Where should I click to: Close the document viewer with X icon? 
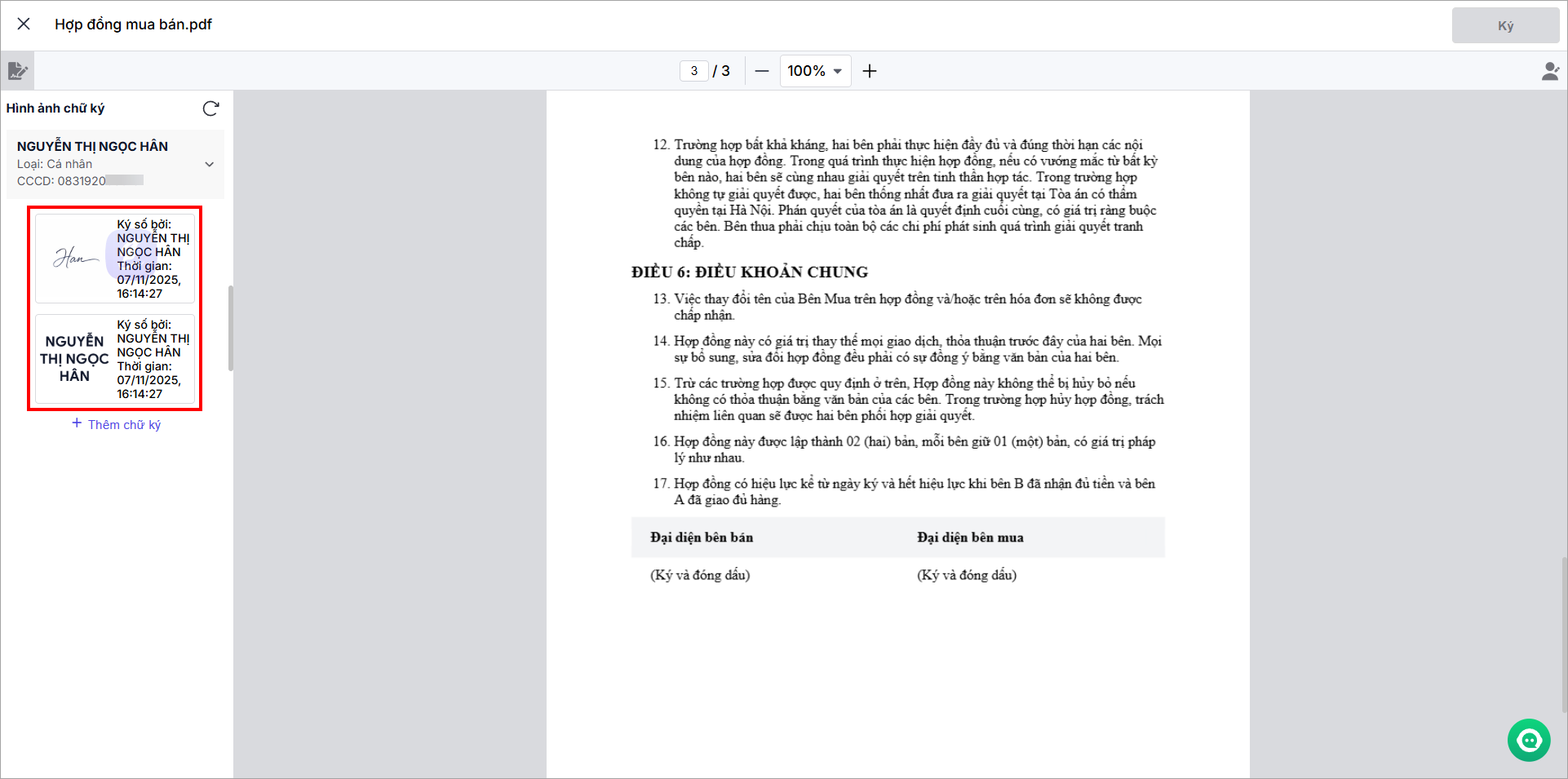click(24, 24)
